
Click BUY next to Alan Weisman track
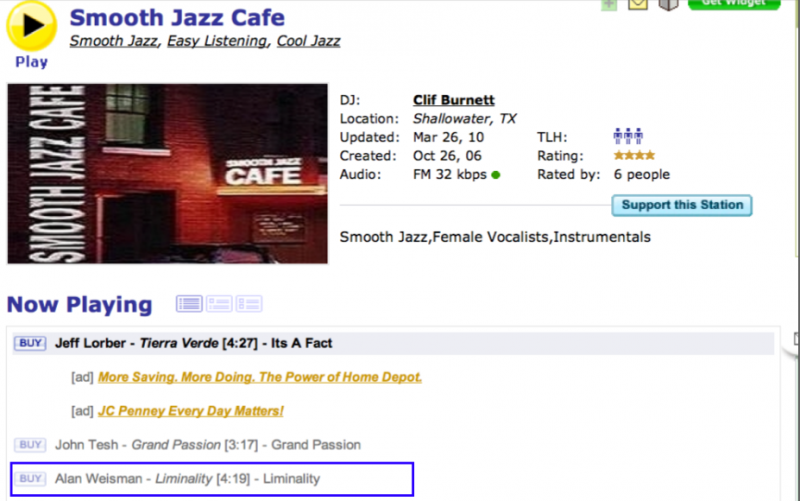30,479
